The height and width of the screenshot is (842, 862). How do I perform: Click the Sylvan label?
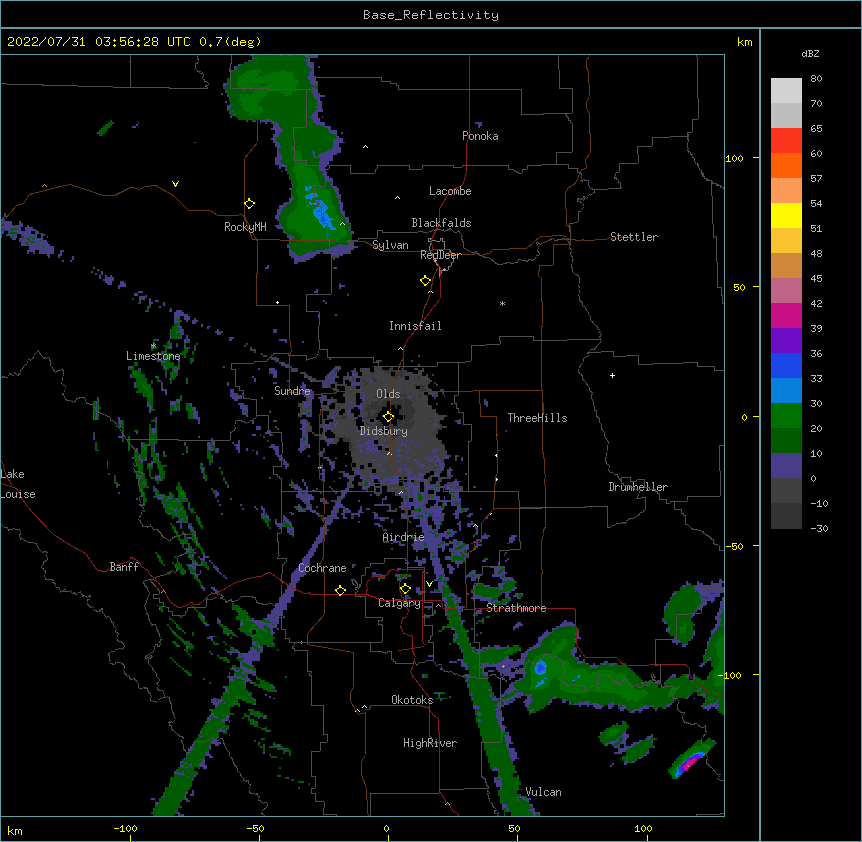[x=390, y=245]
